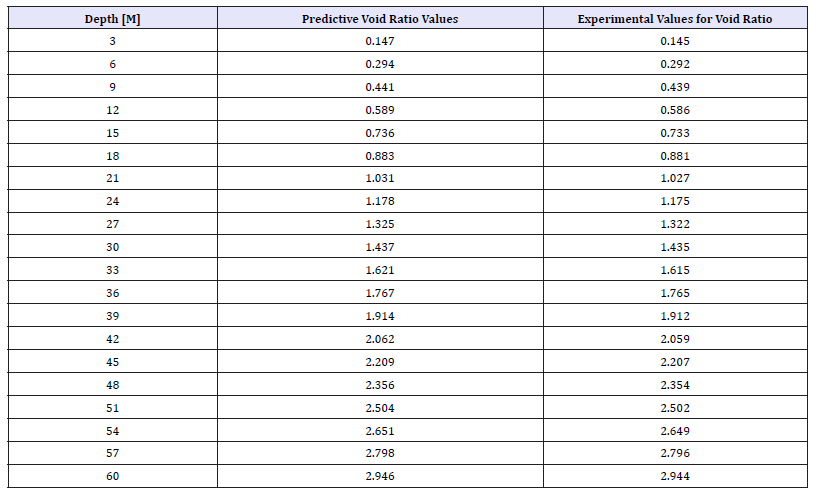Select the experimental value 2.059 cell

675,340
